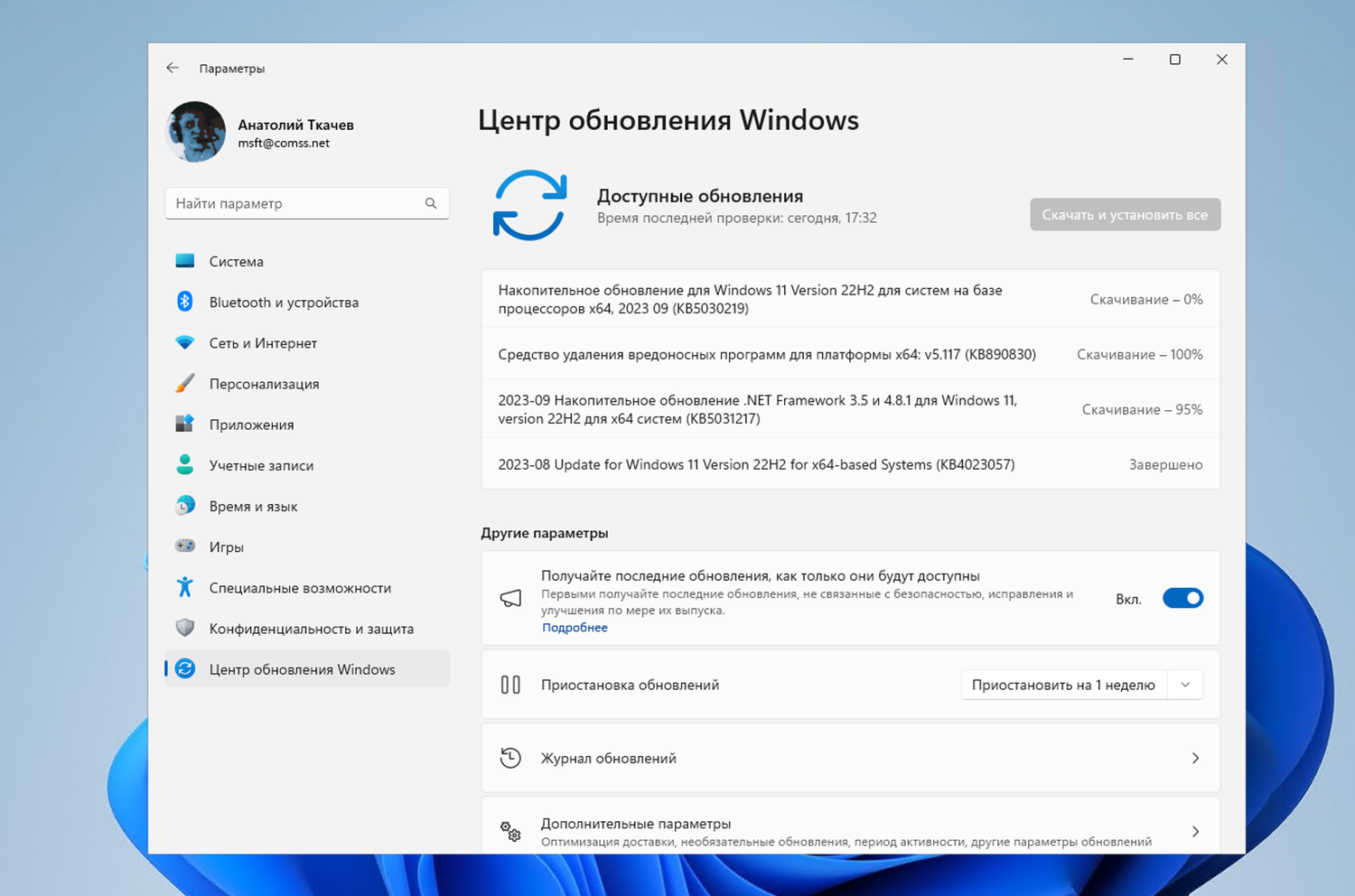Go to Конфиденциальность и защита
This screenshot has width=1355, height=896.
[x=307, y=628]
